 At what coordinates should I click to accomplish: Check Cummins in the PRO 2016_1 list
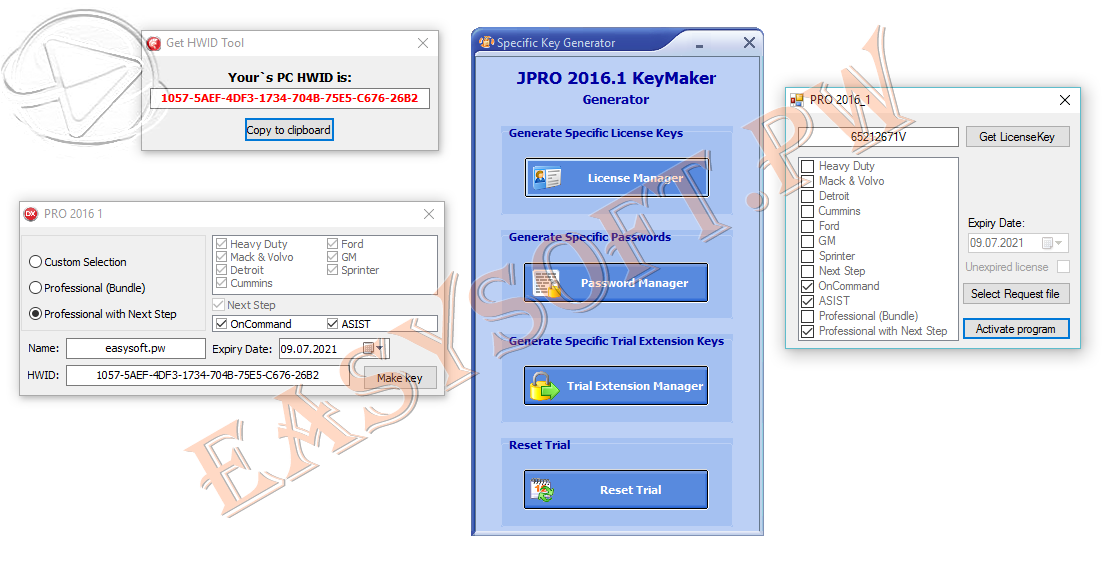(807, 211)
